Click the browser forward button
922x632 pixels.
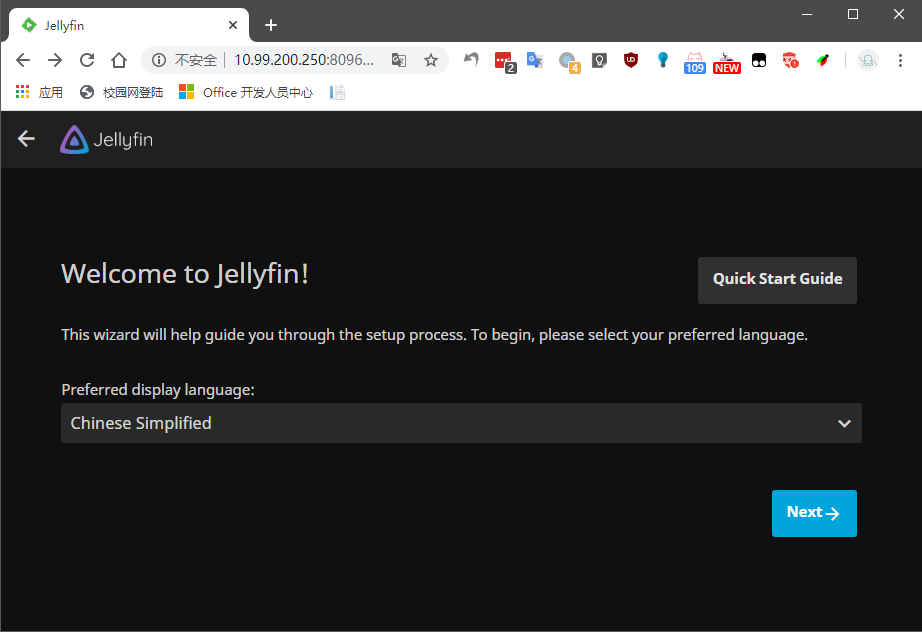pyautogui.click(x=55, y=60)
